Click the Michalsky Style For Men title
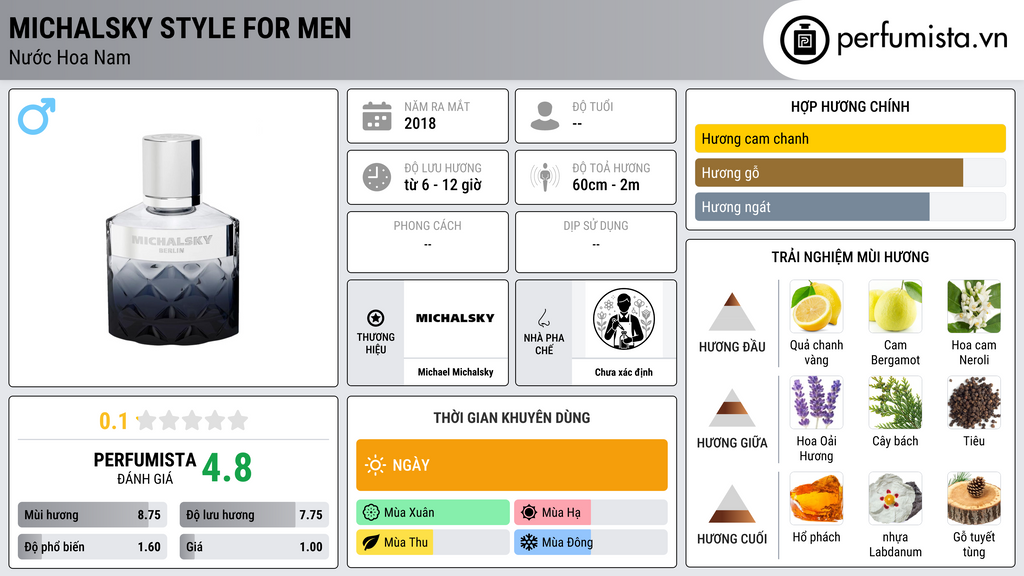Screen dimensions: 1024x576 pos(180,28)
